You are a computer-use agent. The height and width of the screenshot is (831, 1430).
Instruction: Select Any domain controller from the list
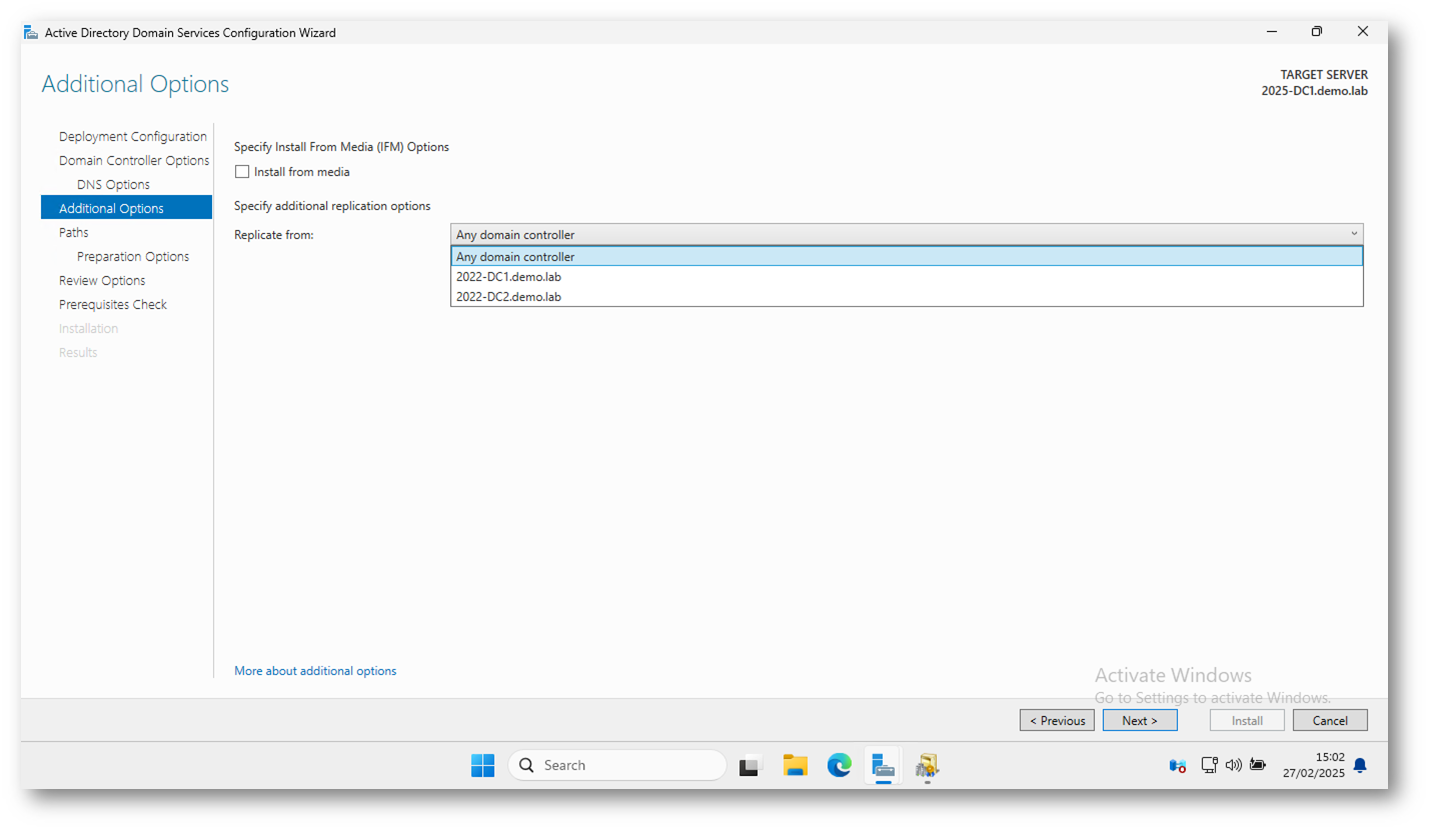click(x=907, y=257)
